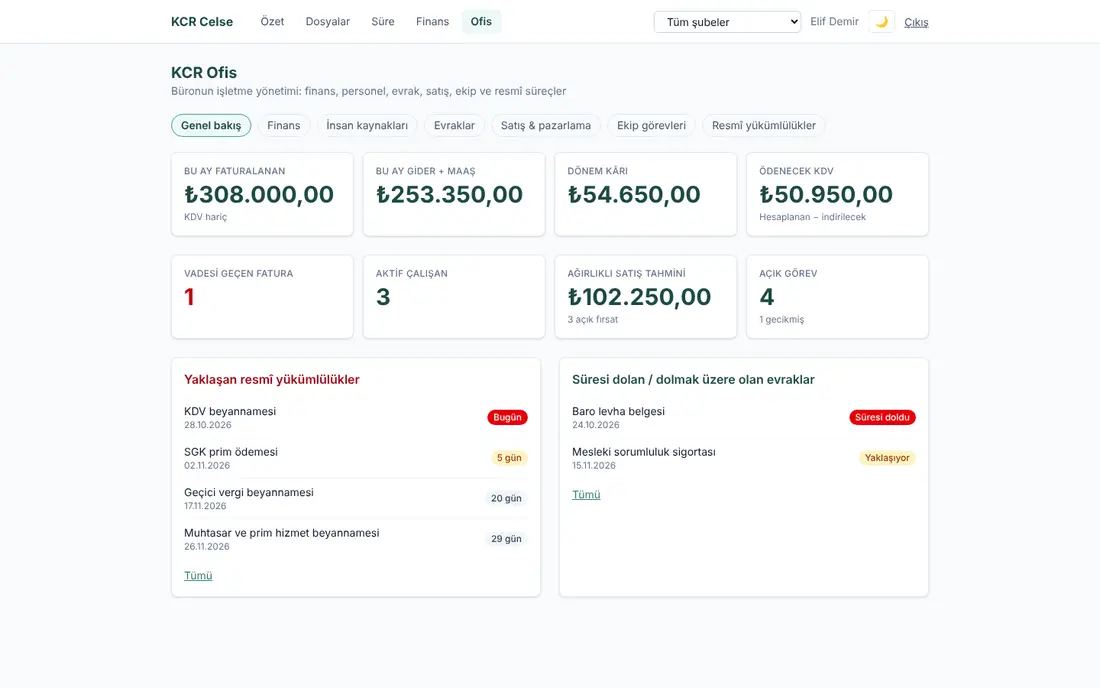Click Muhtasar ve prim hizmet beyannamesi
Image resolution: width=1100 pixels, height=688 pixels.
pos(281,534)
